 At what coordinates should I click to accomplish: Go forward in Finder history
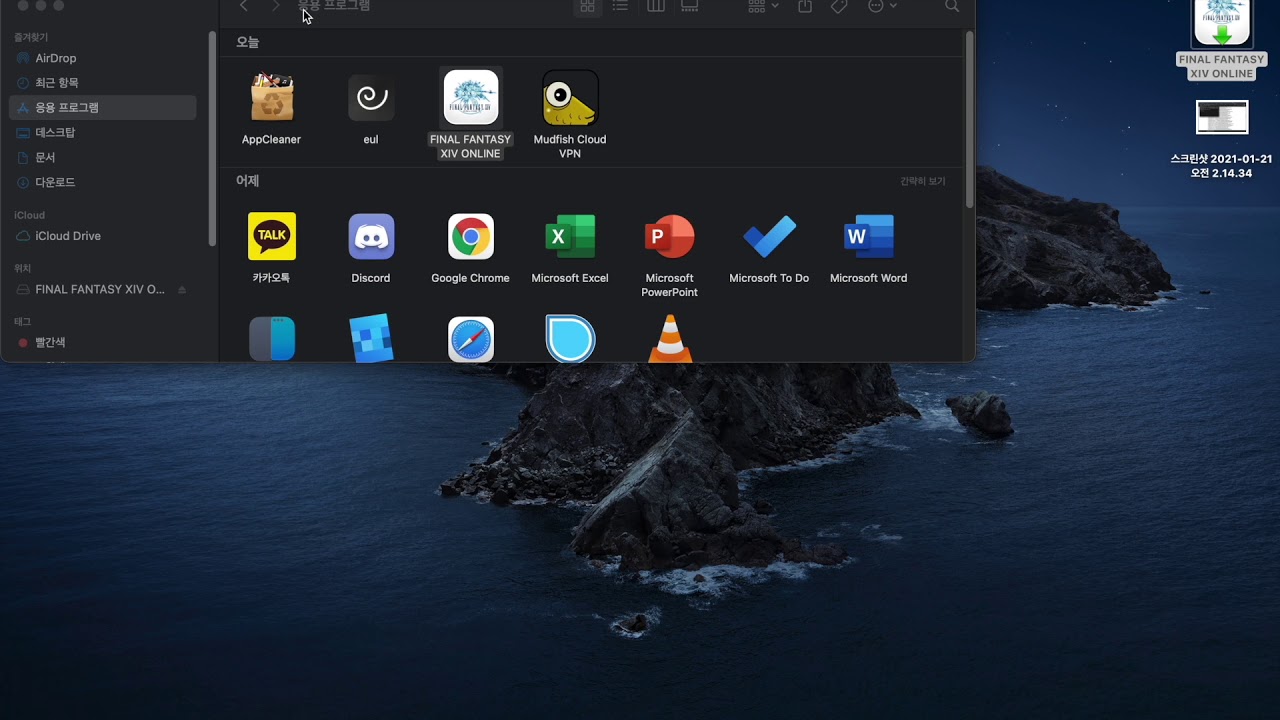(x=275, y=6)
